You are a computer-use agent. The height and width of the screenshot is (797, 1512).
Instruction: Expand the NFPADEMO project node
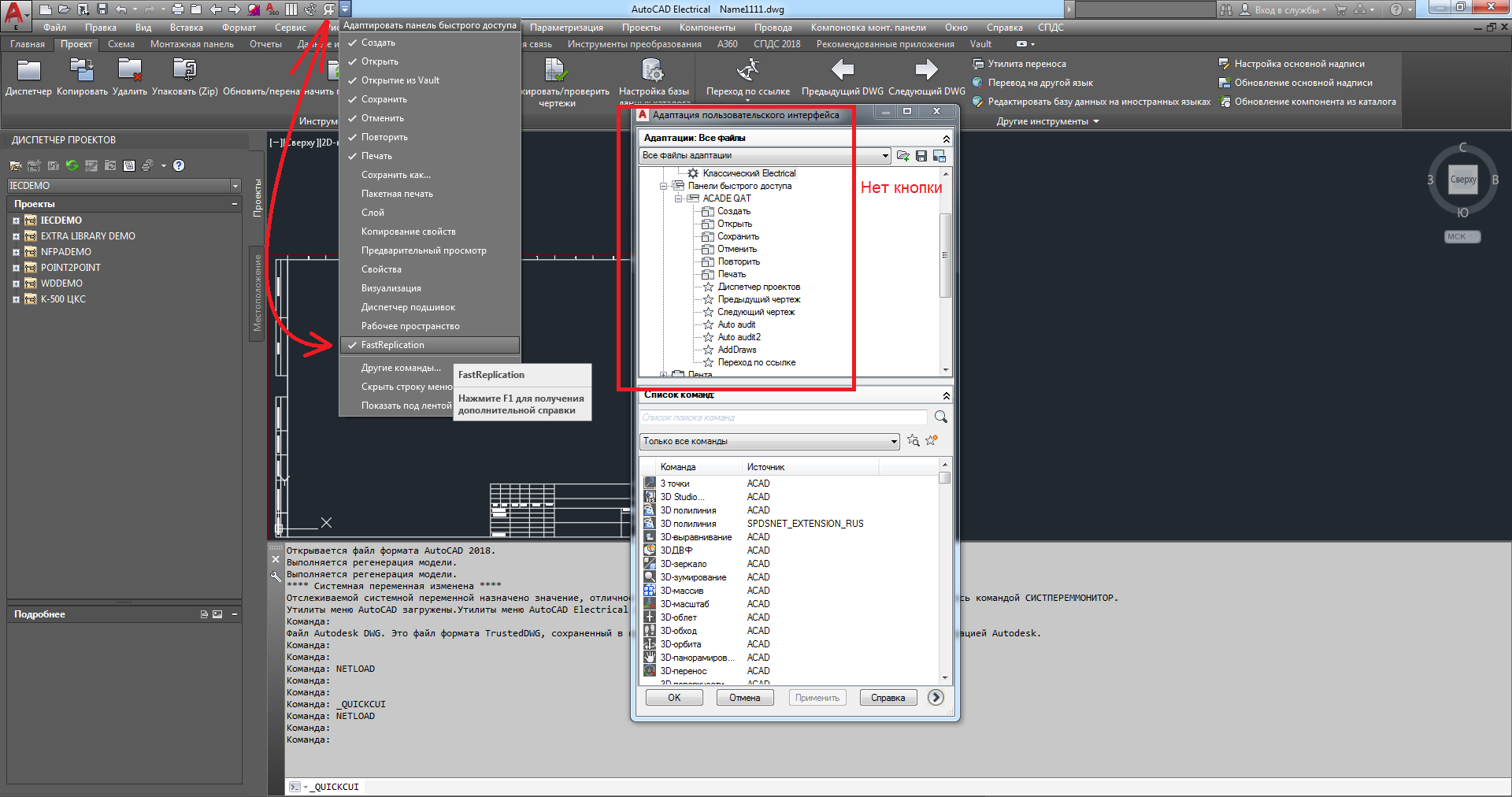click(16, 252)
